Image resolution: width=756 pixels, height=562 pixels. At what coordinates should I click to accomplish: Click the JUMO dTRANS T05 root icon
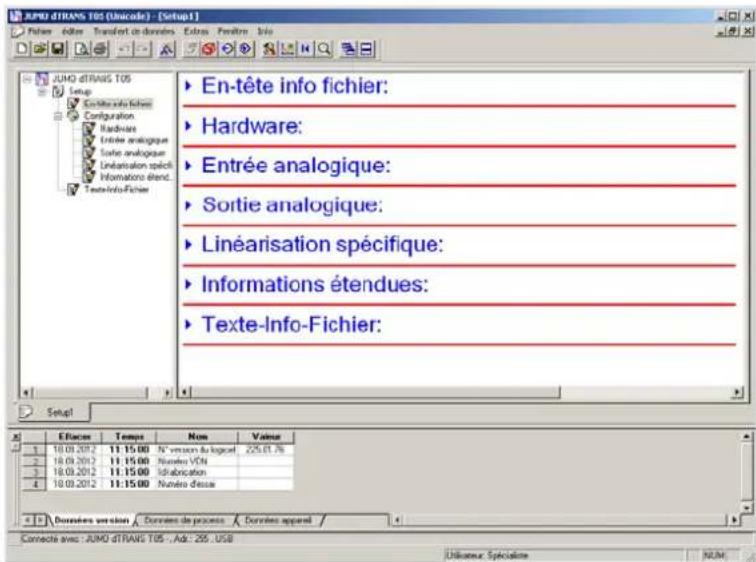pos(42,79)
